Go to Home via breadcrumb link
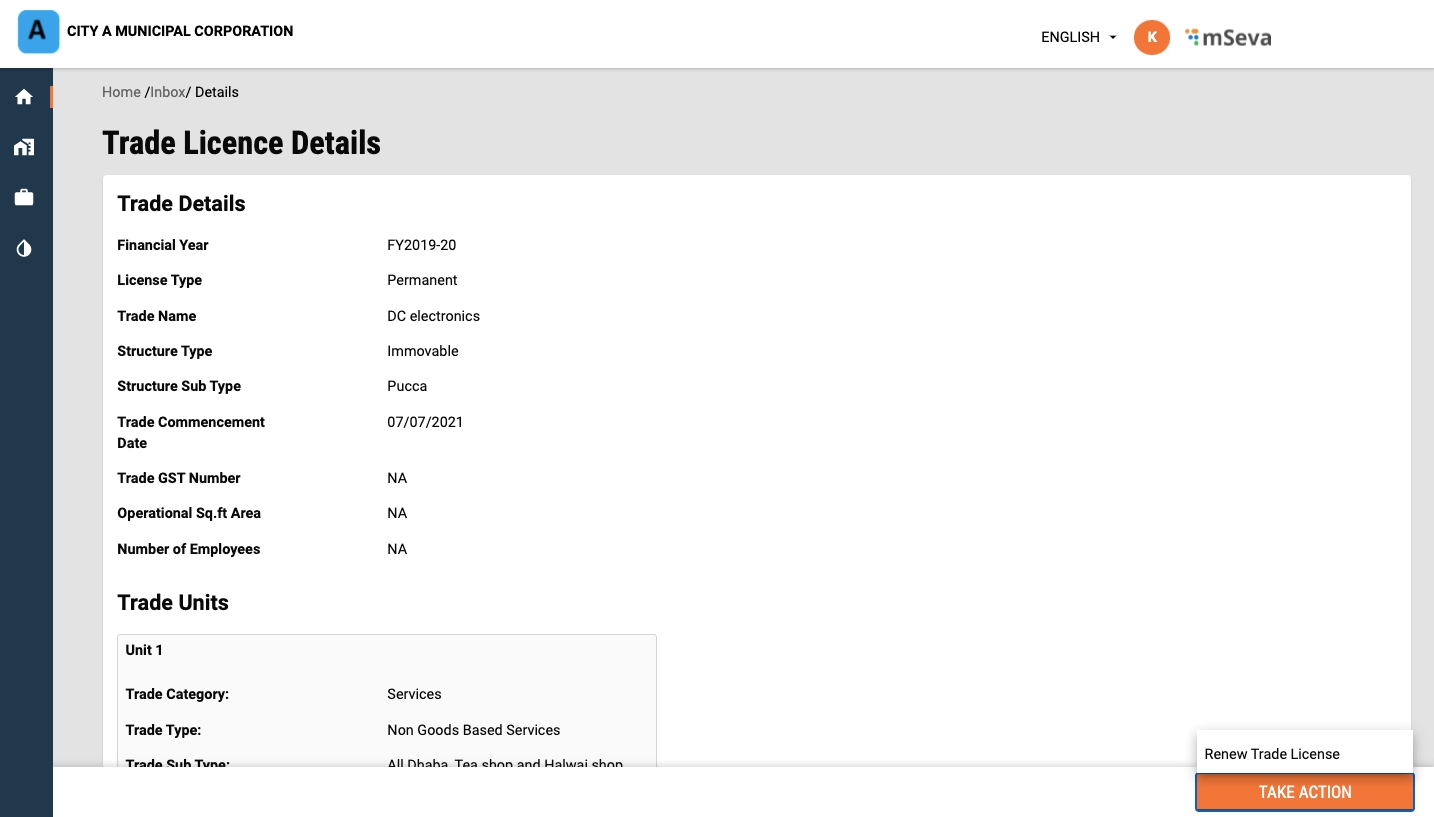This screenshot has width=1434, height=817. click(121, 92)
